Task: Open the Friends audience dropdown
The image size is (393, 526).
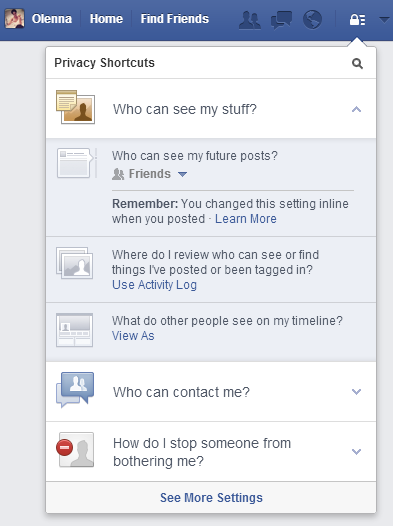Action: coord(150,174)
